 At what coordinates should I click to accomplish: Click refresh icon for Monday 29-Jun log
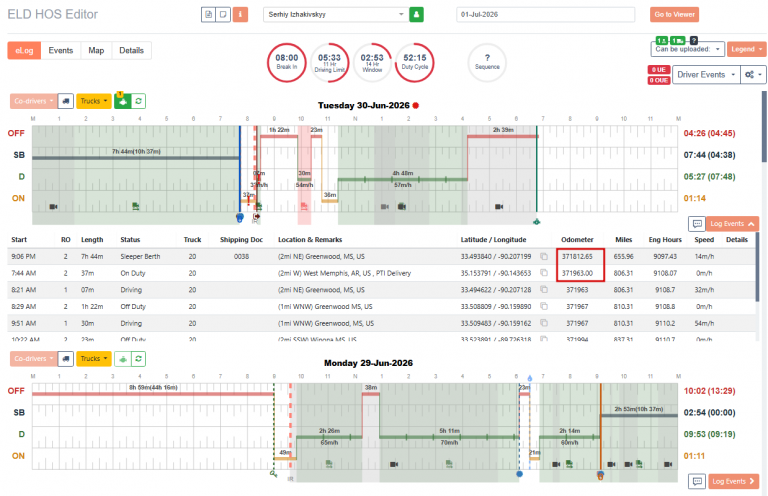[139, 358]
